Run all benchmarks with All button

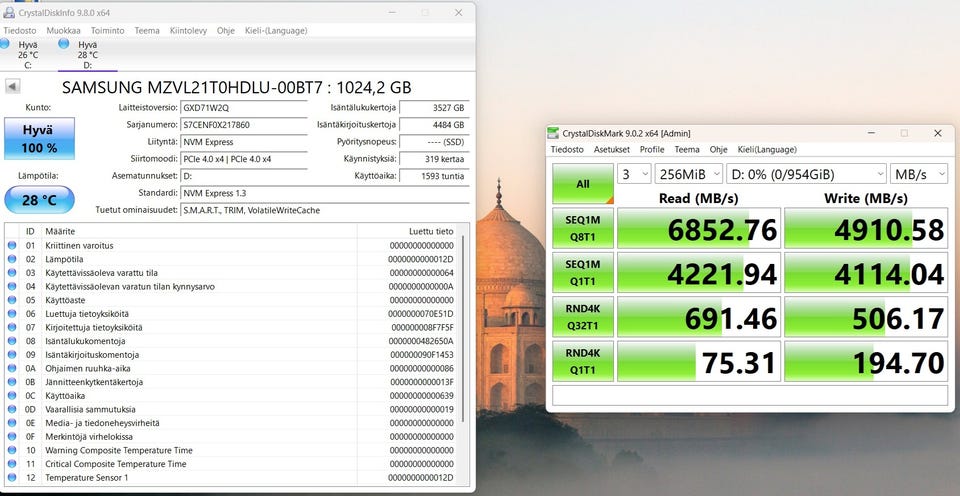[x=583, y=184]
